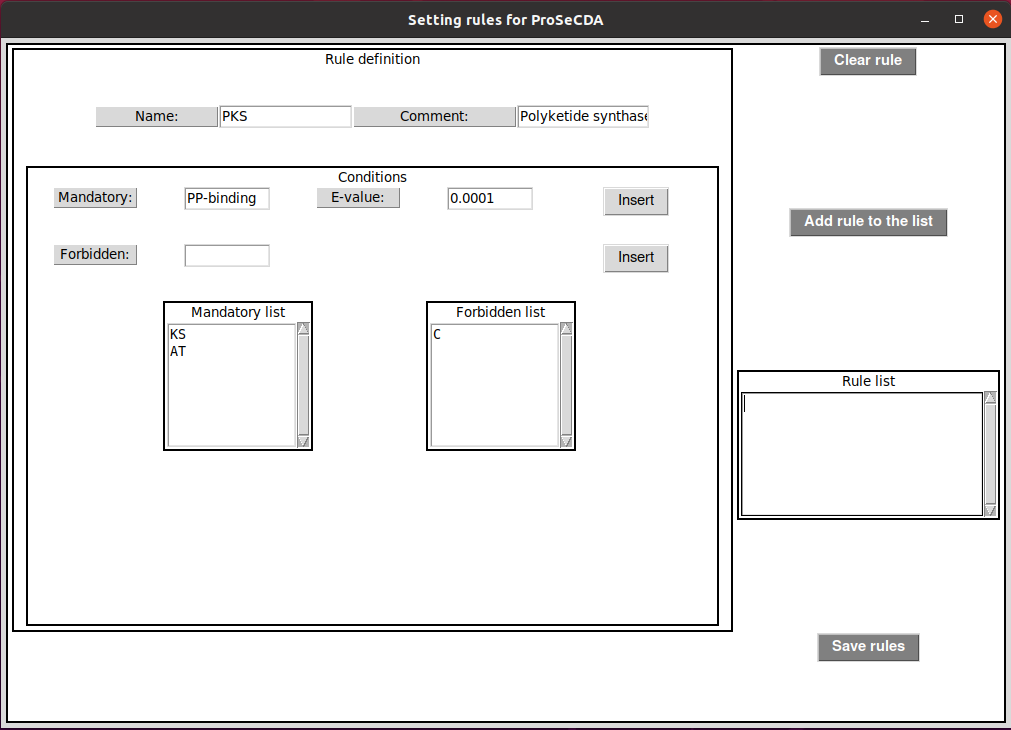Click the Comment: label
The image size is (1011, 730).
pyautogui.click(x=434, y=117)
